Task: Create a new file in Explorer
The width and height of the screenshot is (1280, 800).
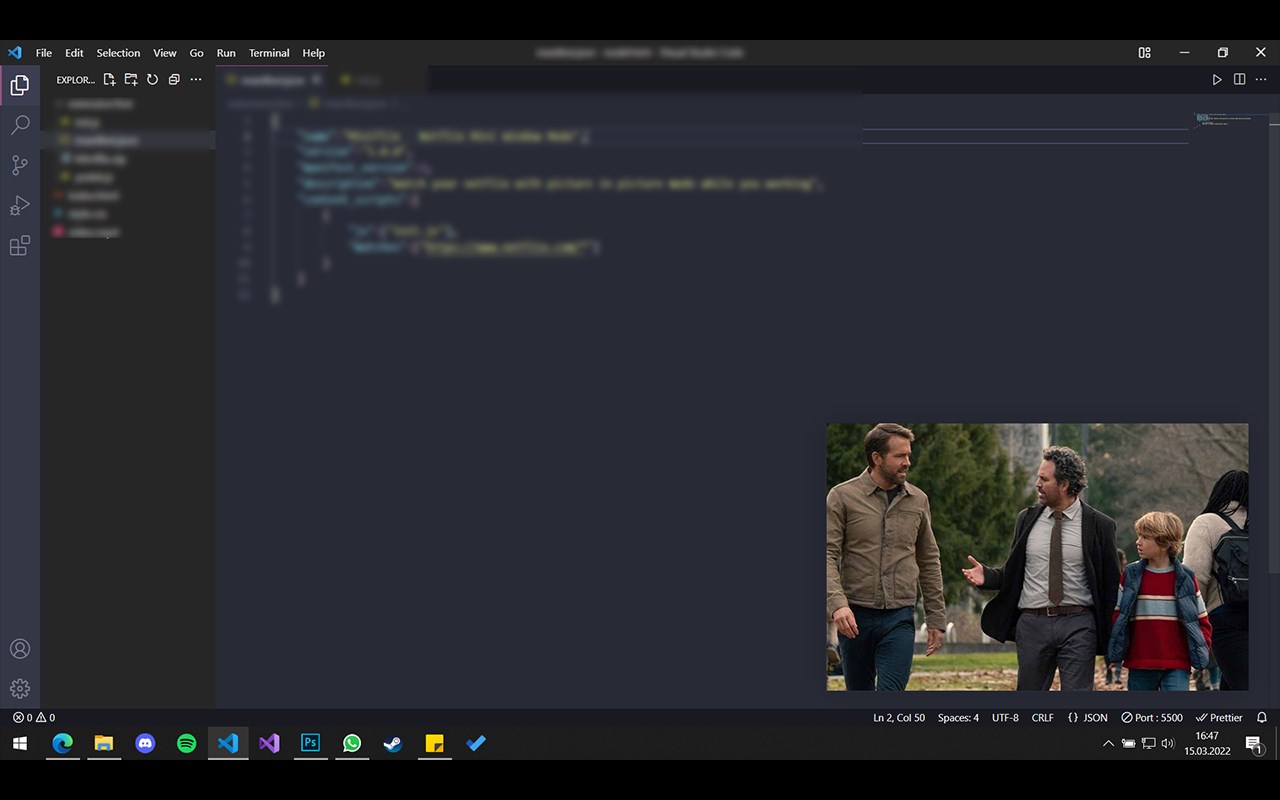Action: [x=110, y=80]
